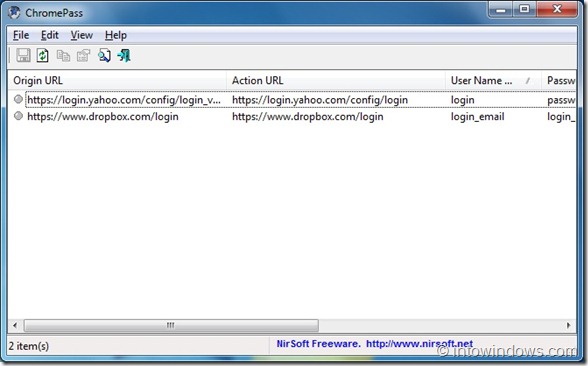The image size is (588, 366).
Task: Click the Copy Selected Items toolbar icon
Action: point(63,56)
